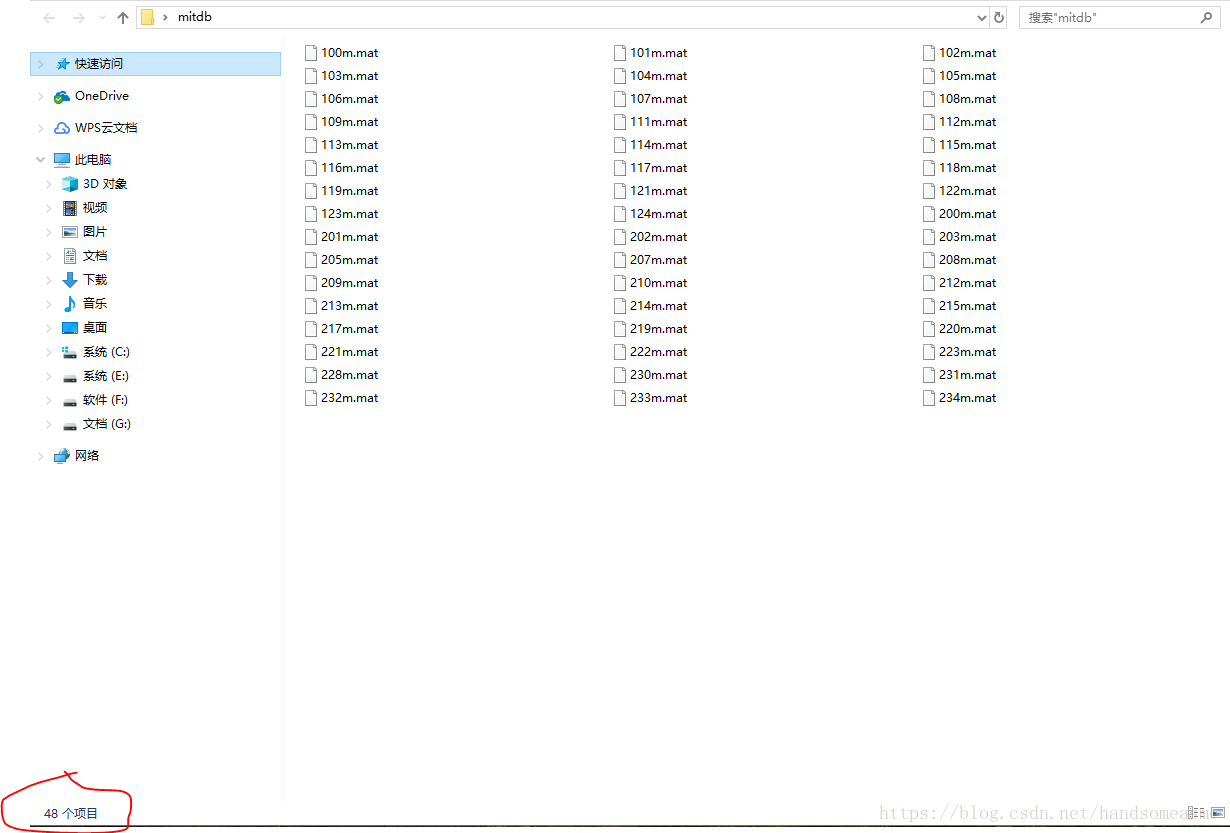Image resolution: width=1230 pixels, height=833 pixels.
Task: Expand the OneDrive node
Action: (41, 96)
